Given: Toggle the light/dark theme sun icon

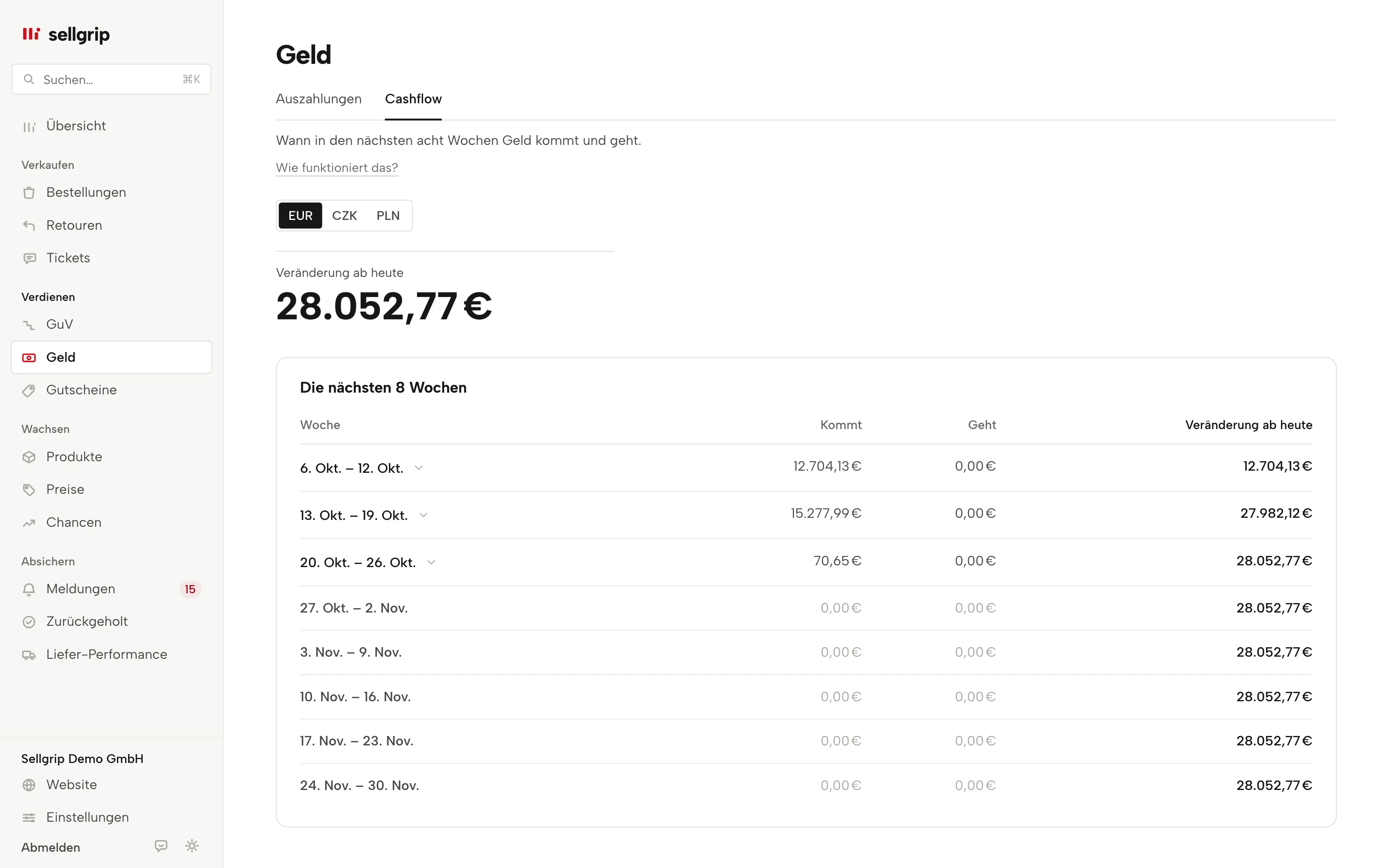Looking at the screenshot, I should (192, 846).
